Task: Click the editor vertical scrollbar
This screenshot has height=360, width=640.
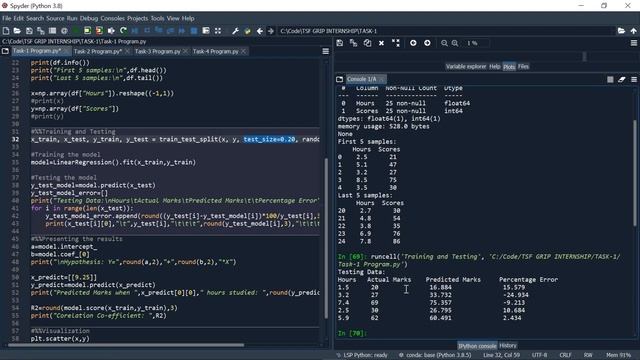Action: (326, 238)
